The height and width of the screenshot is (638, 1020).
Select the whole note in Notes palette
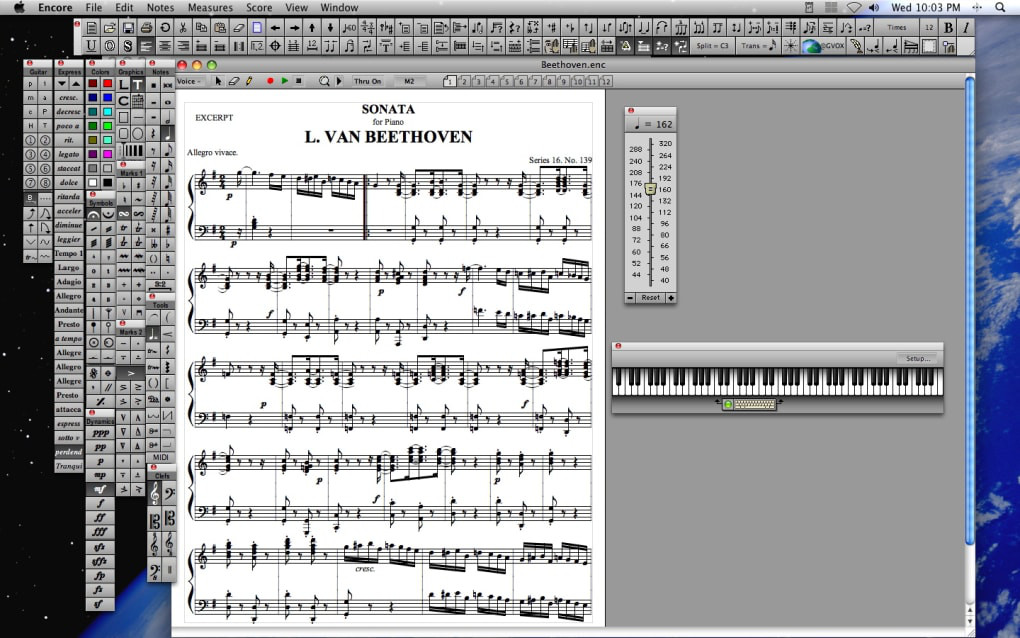168,102
